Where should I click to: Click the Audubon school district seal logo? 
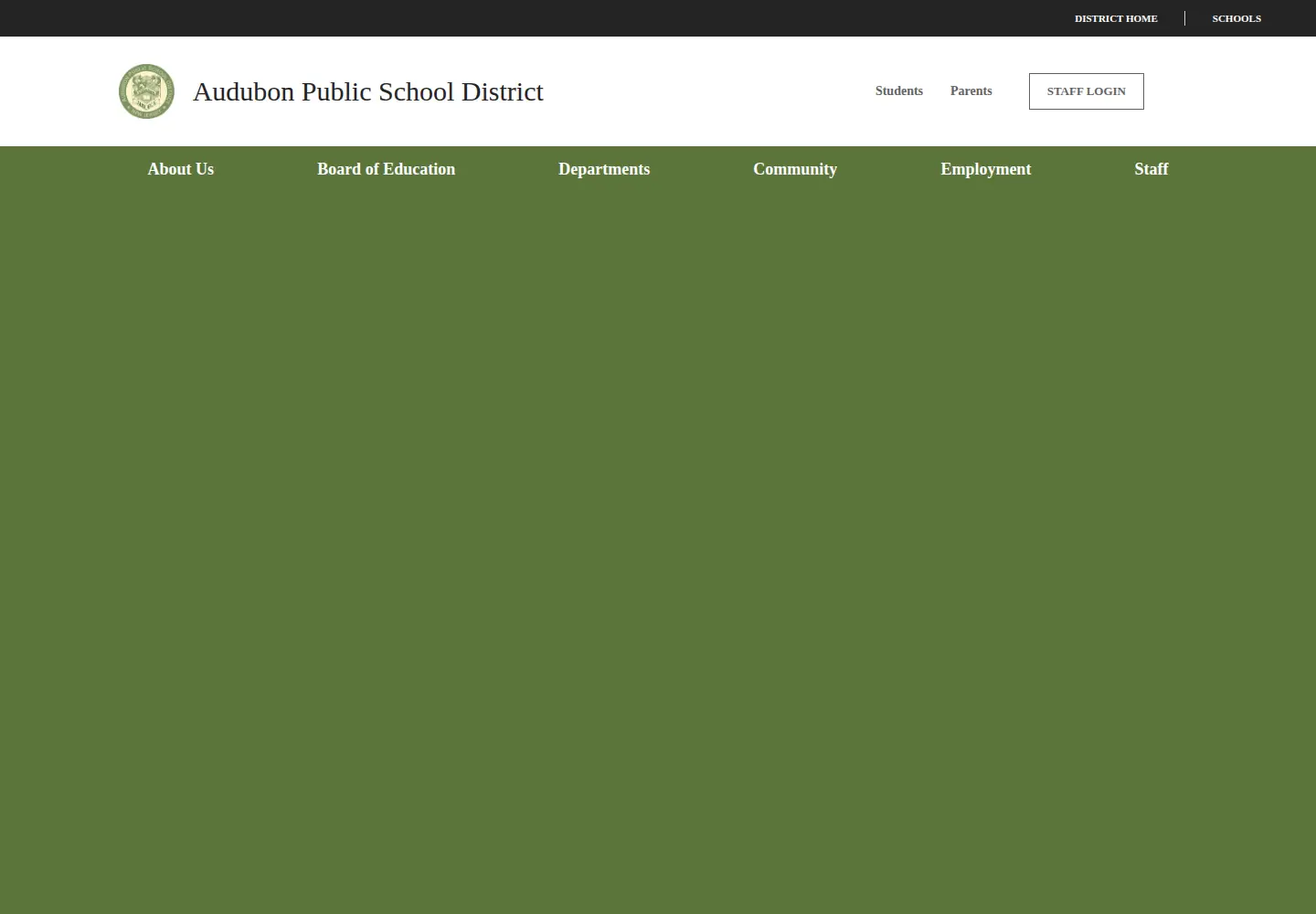(x=146, y=91)
